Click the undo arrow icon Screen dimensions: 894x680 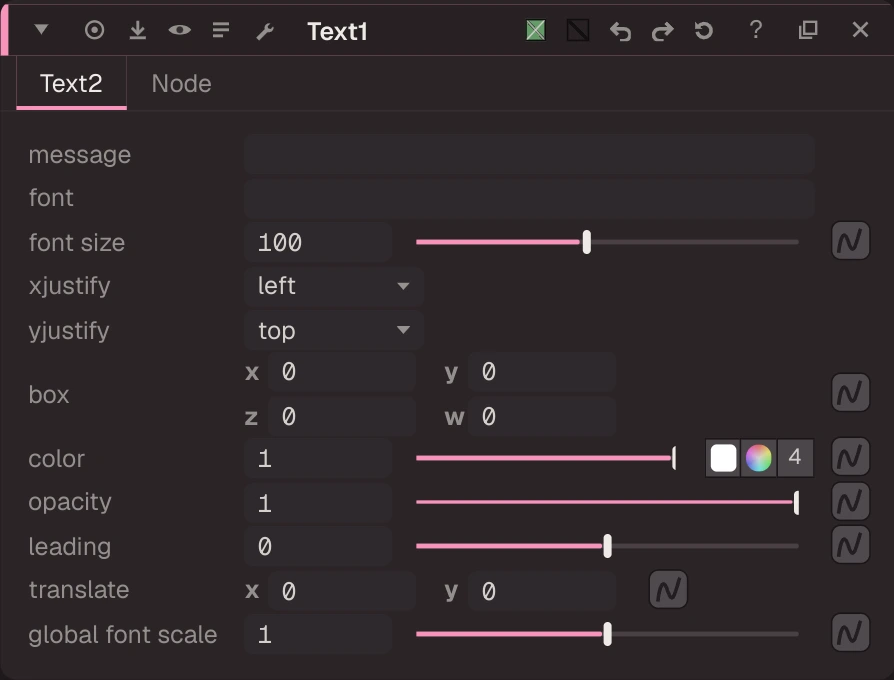pyautogui.click(x=620, y=31)
